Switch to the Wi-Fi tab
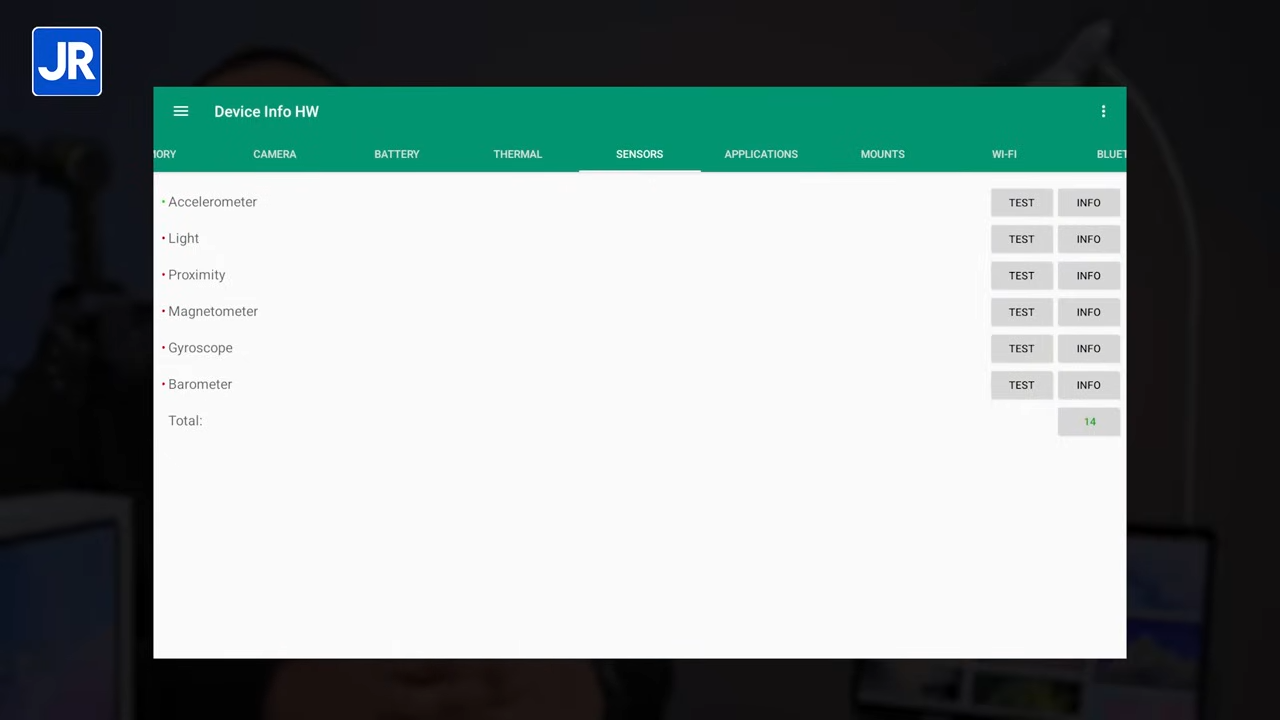Viewport: 1280px width, 720px height. click(1004, 154)
